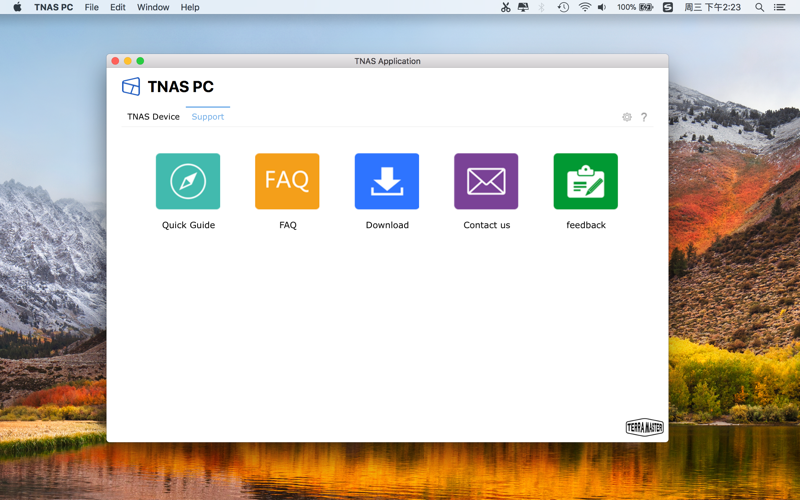This screenshot has height=500, width=800.
Task: Minimize the TNAS Application window
Action: click(128, 61)
